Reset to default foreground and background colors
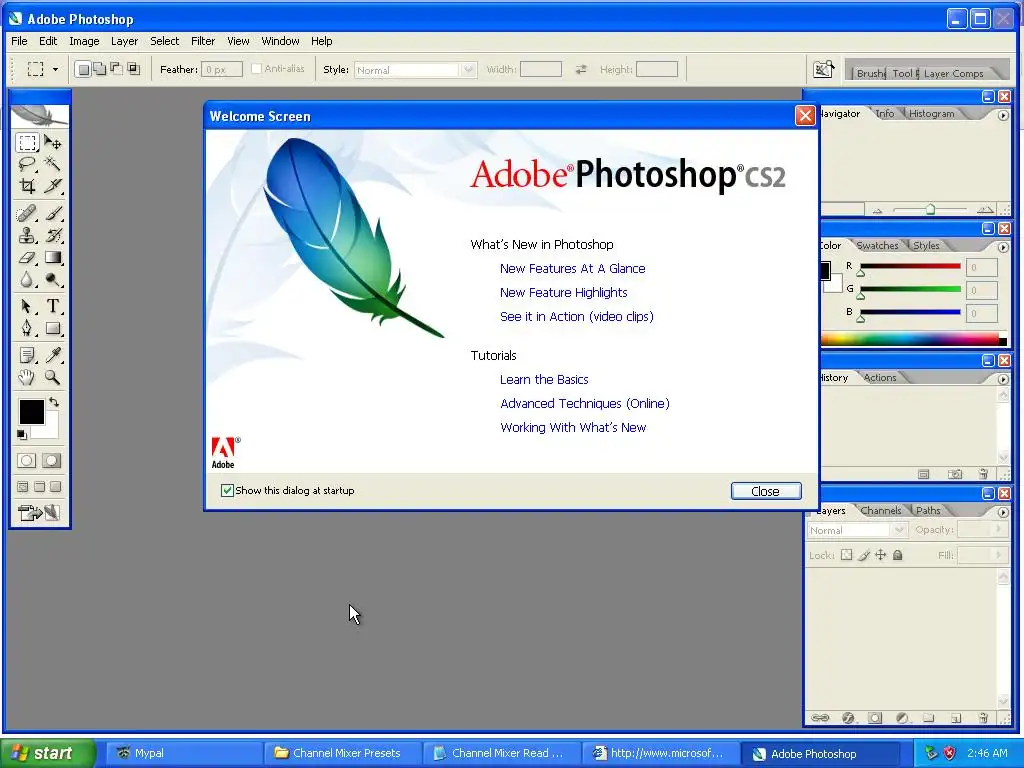 (x=22, y=434)
